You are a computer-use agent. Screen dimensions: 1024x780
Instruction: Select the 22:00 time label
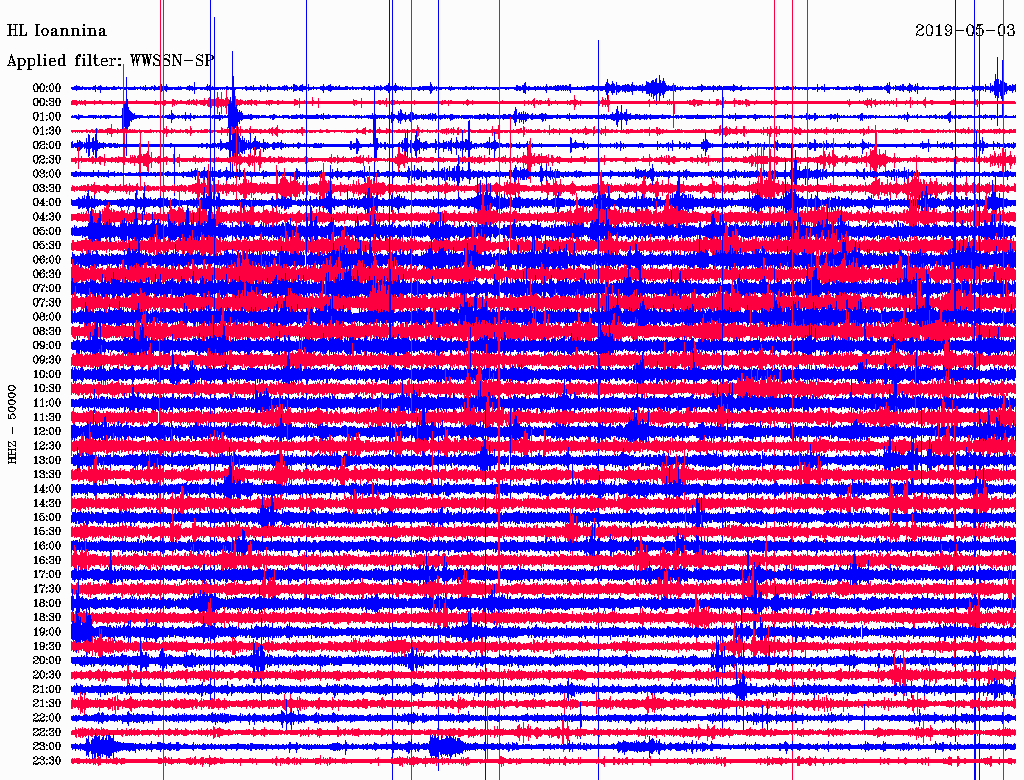pos(47,718)
